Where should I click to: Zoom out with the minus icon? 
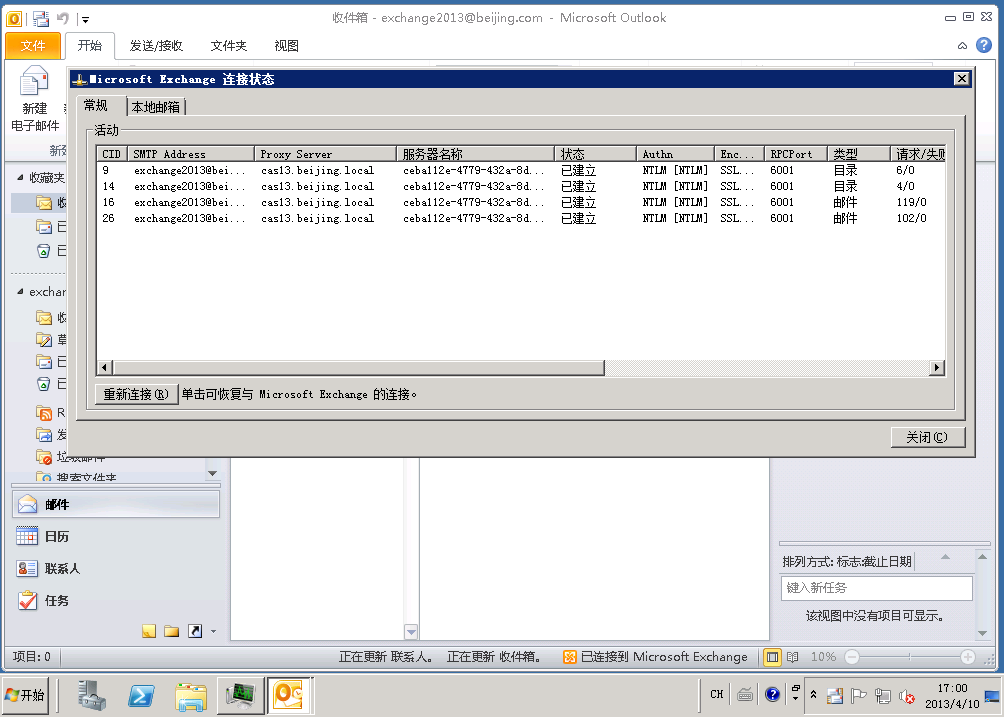852,657
